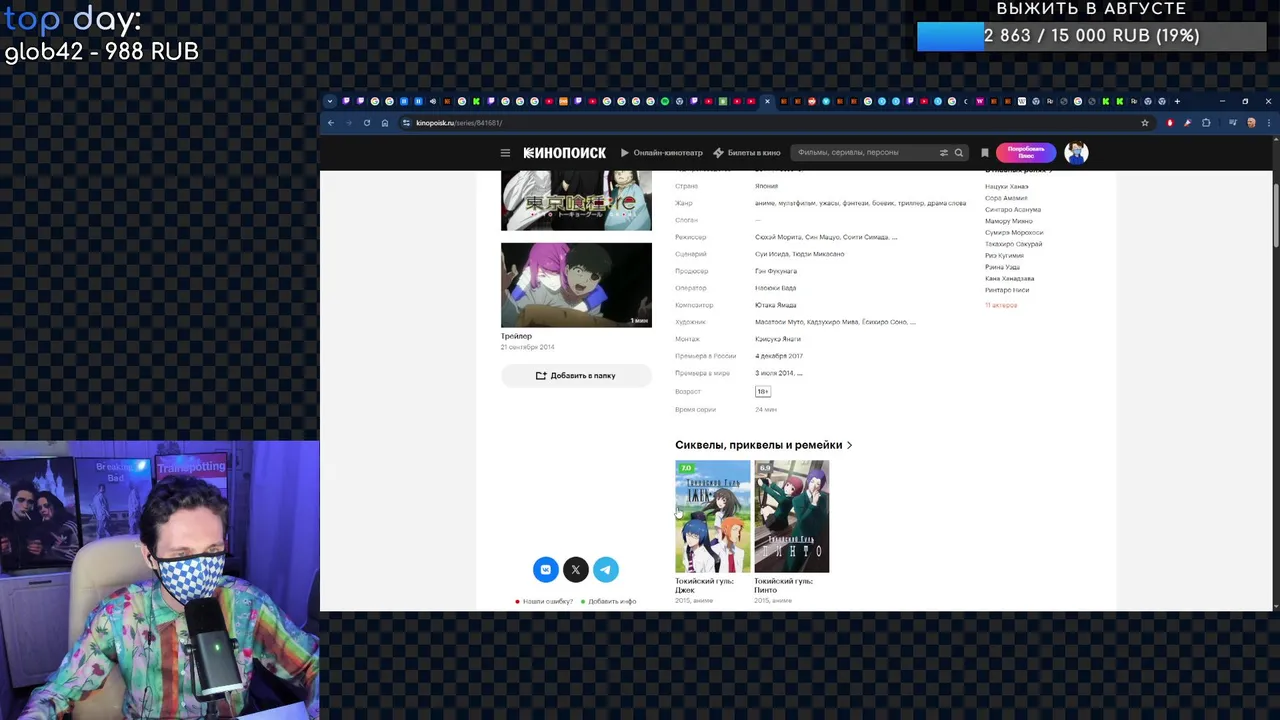The image size is (1280, 720).
Task: Share via Telegram icon
Action: pos(605,570)
